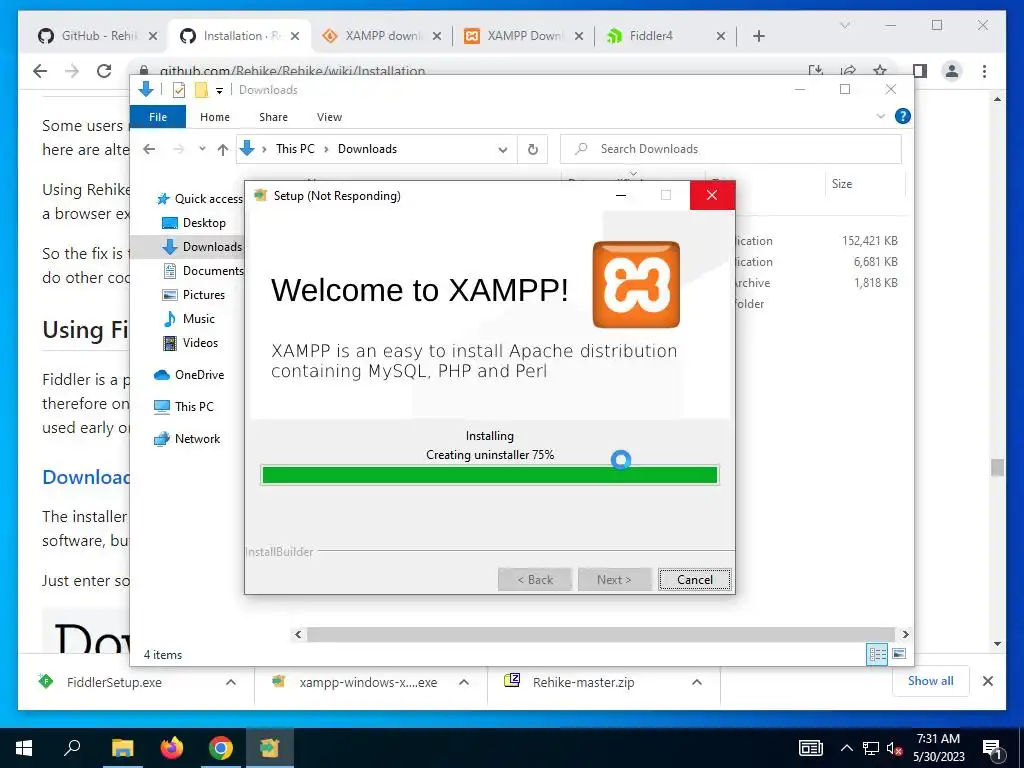
Task: Click Chrome share page icon
Action: click(x=848, y=71)
